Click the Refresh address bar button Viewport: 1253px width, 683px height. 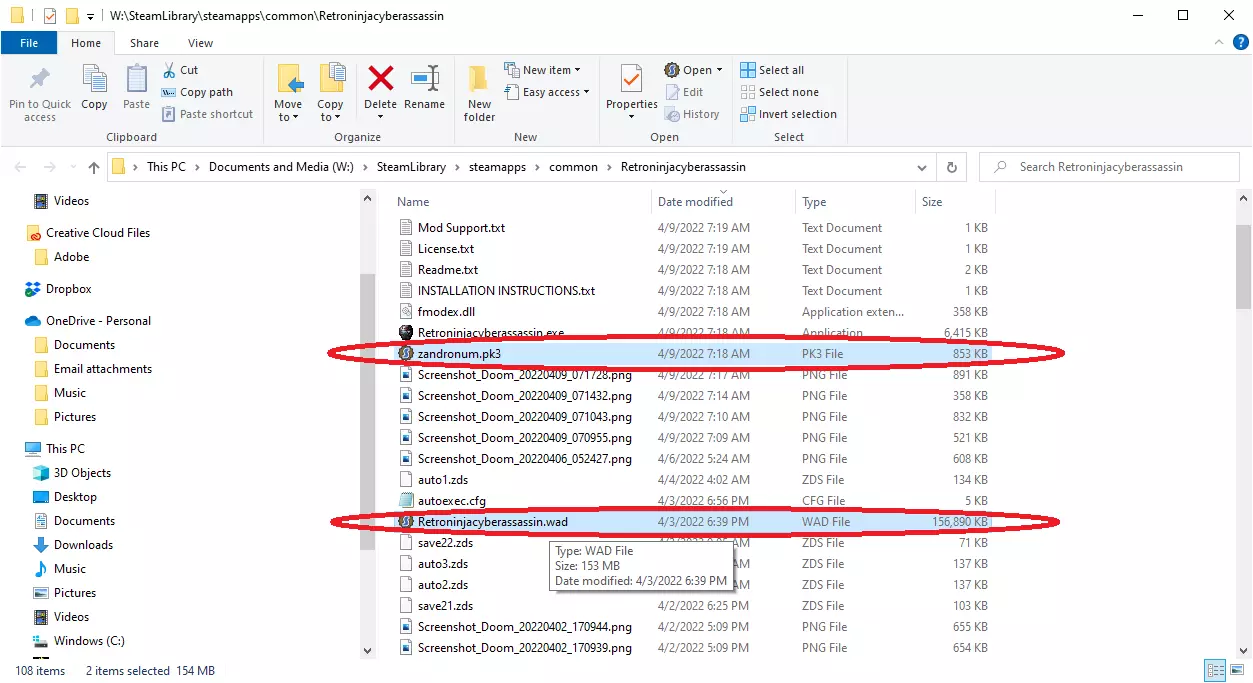pos(952,167)
